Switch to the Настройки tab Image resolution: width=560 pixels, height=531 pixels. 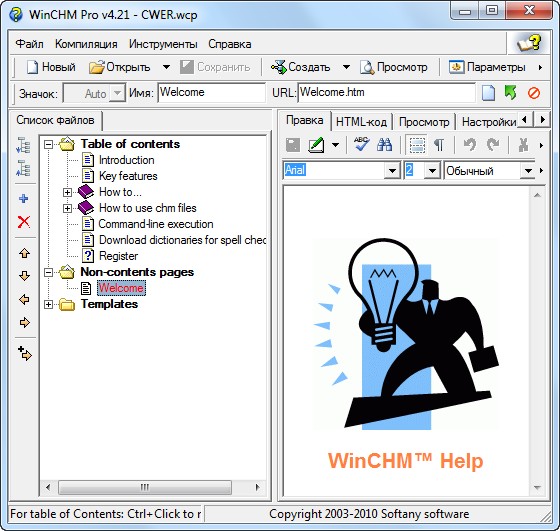pos(488,122)
